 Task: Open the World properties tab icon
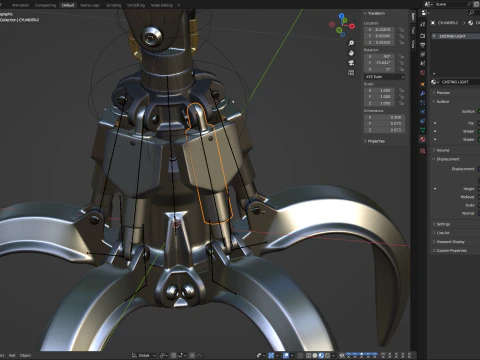423,72
